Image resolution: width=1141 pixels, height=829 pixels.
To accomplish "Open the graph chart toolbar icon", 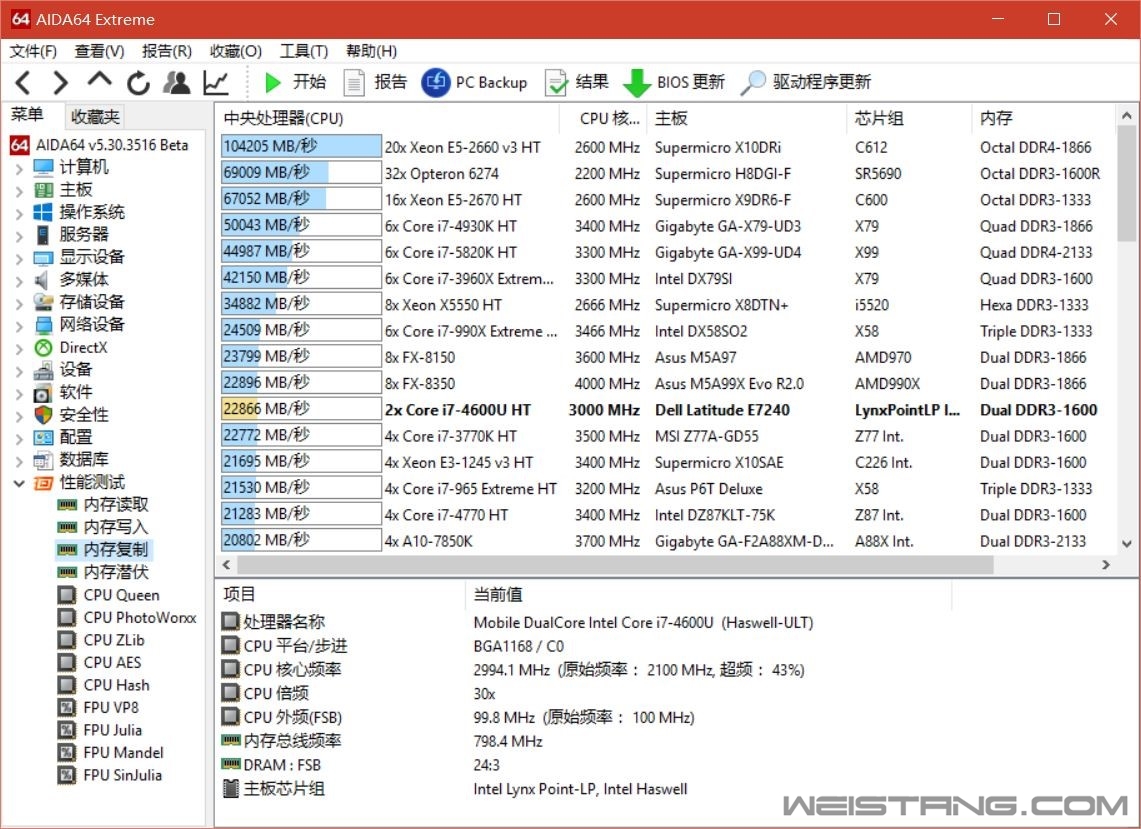I will click(x=216, y=82).
